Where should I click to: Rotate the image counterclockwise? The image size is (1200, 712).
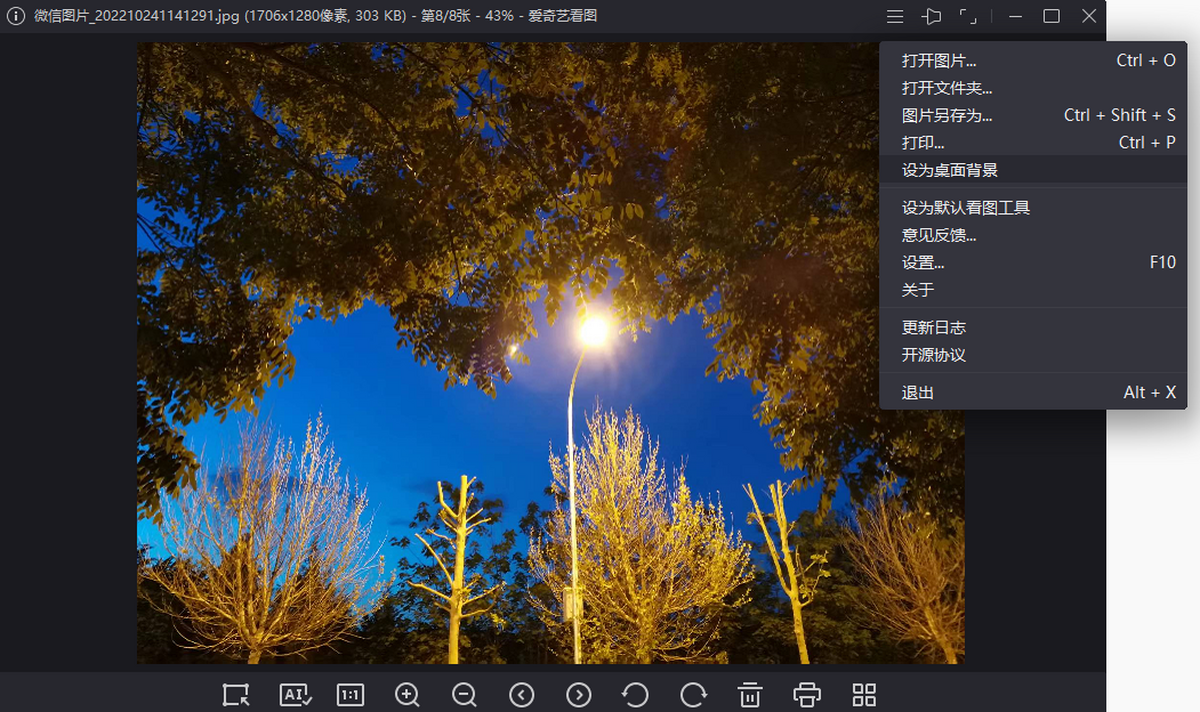pyautogui.click(x=635, y=695)
